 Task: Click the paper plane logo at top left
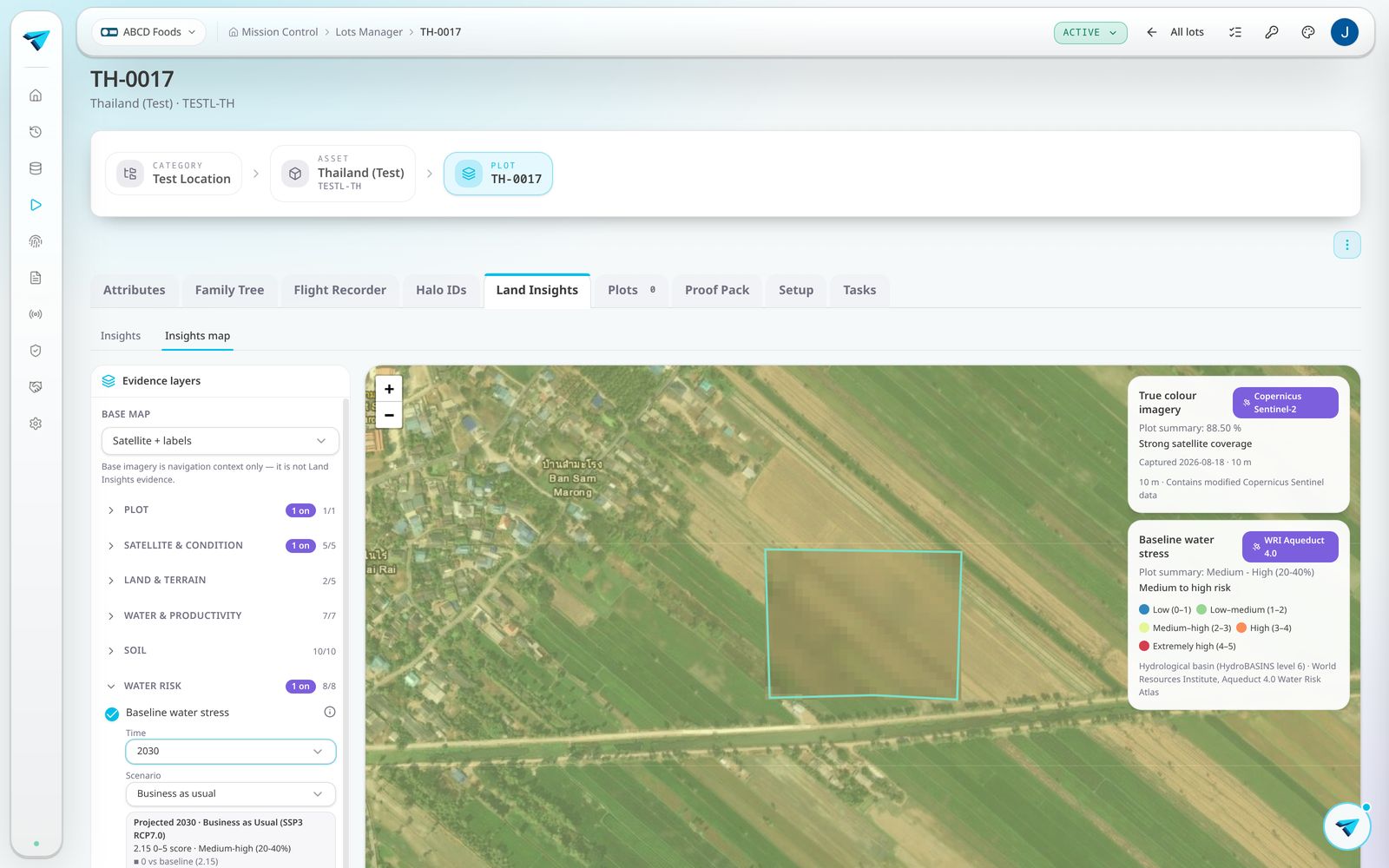(36, 40)
